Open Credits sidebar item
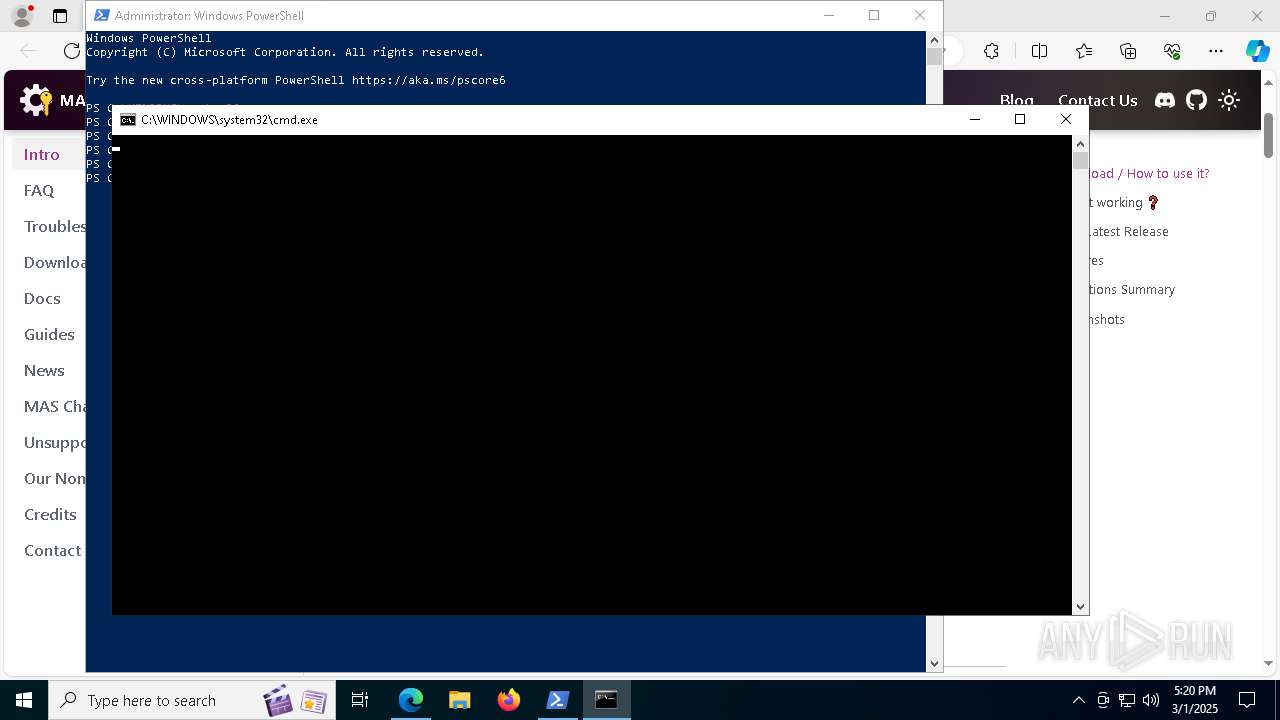This screenshot has width=1280, height=720. click(x=50, y=514)
